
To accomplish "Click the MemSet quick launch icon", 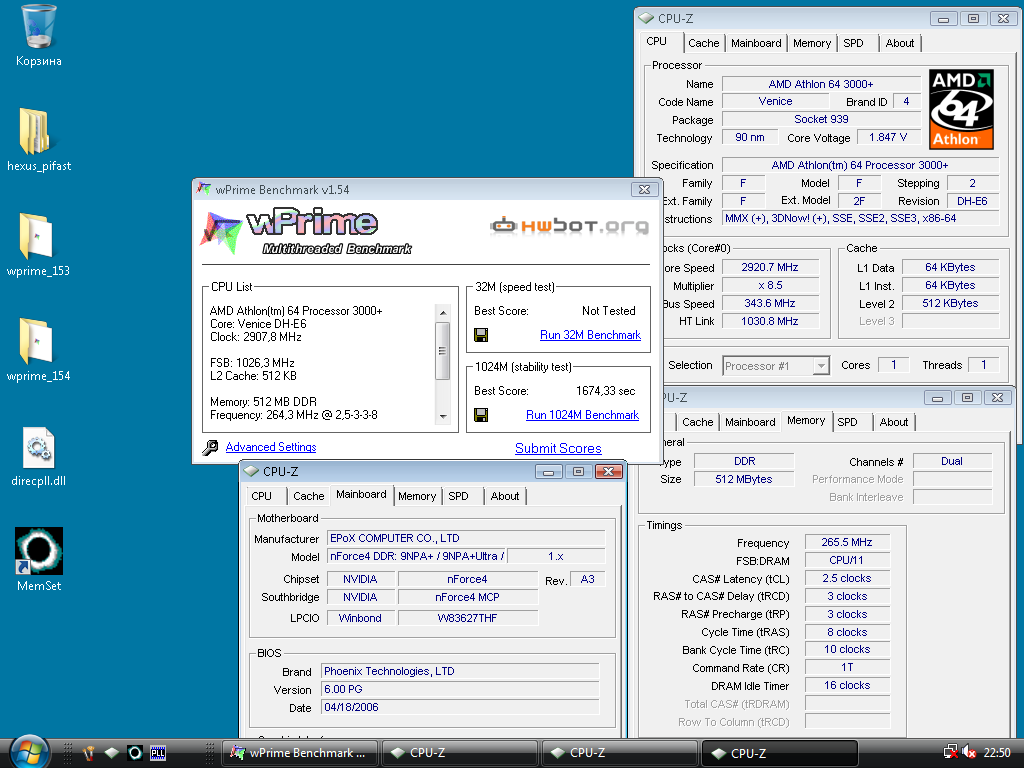I will (135, 753).
